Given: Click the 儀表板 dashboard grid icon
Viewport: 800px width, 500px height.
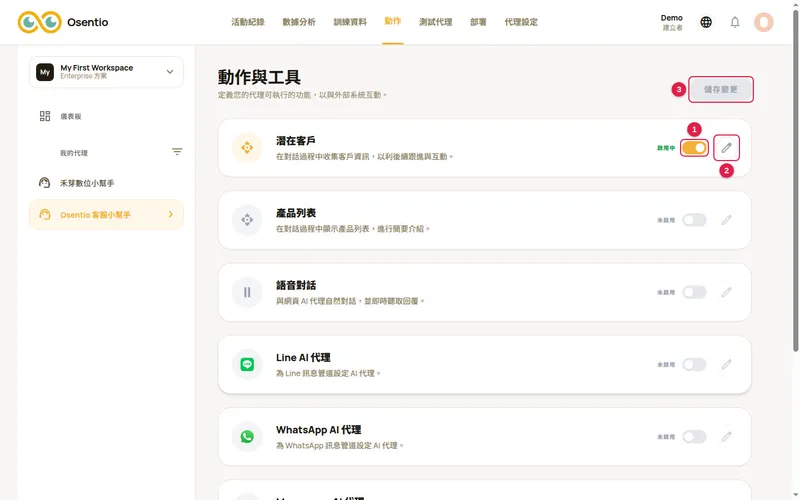Looking at the screenshot, I should [x=45, y=116].
